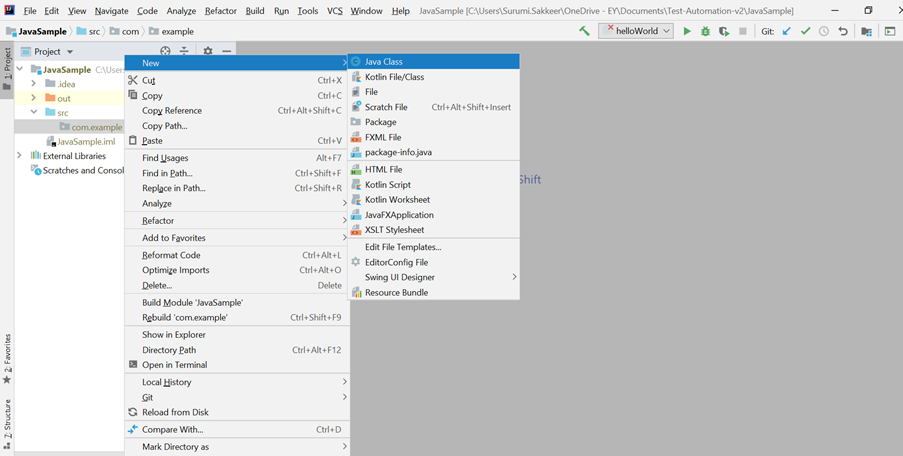Select Rebuild 'com.example'
903x456 pixels.
(237, 317)
